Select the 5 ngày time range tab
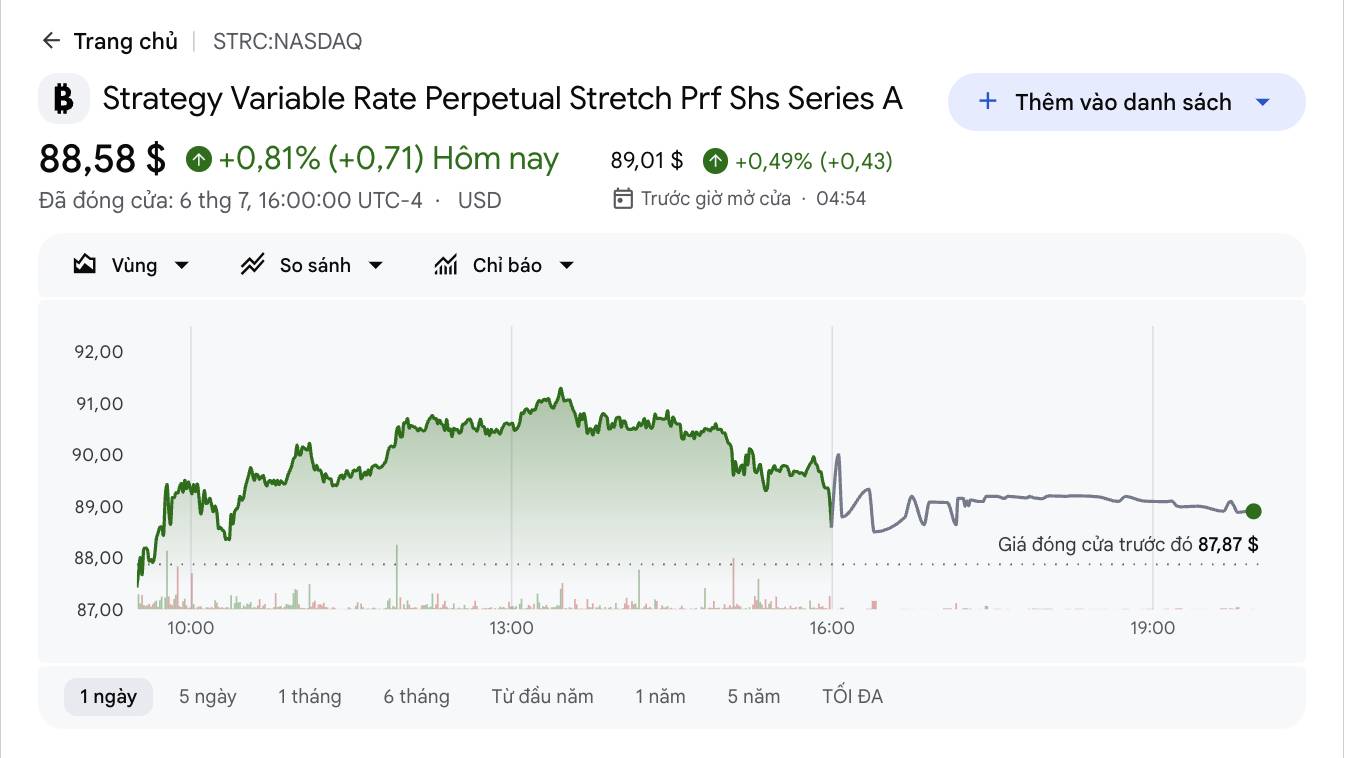This screenshot has height=758, width=1348. tap(208, 696)
